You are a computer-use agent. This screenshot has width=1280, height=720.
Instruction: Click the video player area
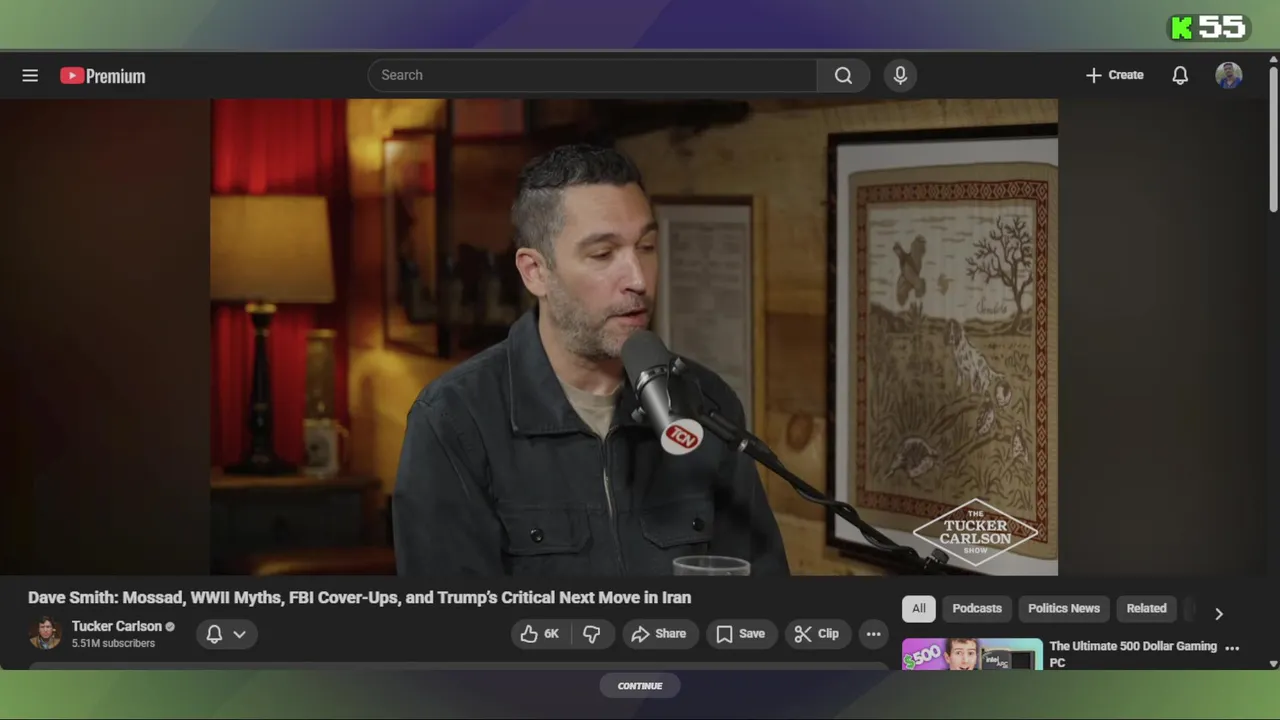tap(634, 337)
